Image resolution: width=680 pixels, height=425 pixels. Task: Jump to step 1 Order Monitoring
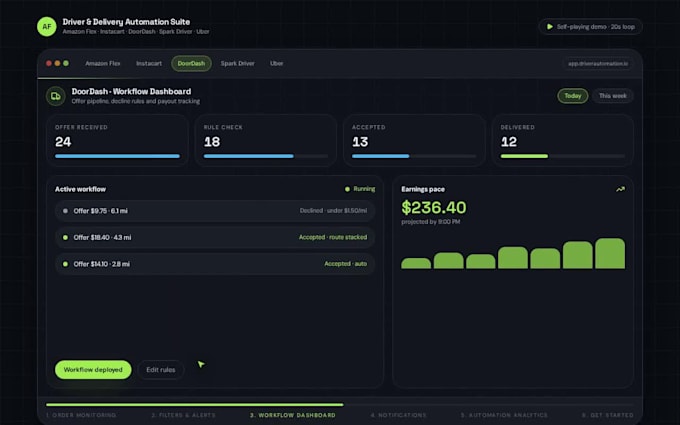(x=81, y=415)
